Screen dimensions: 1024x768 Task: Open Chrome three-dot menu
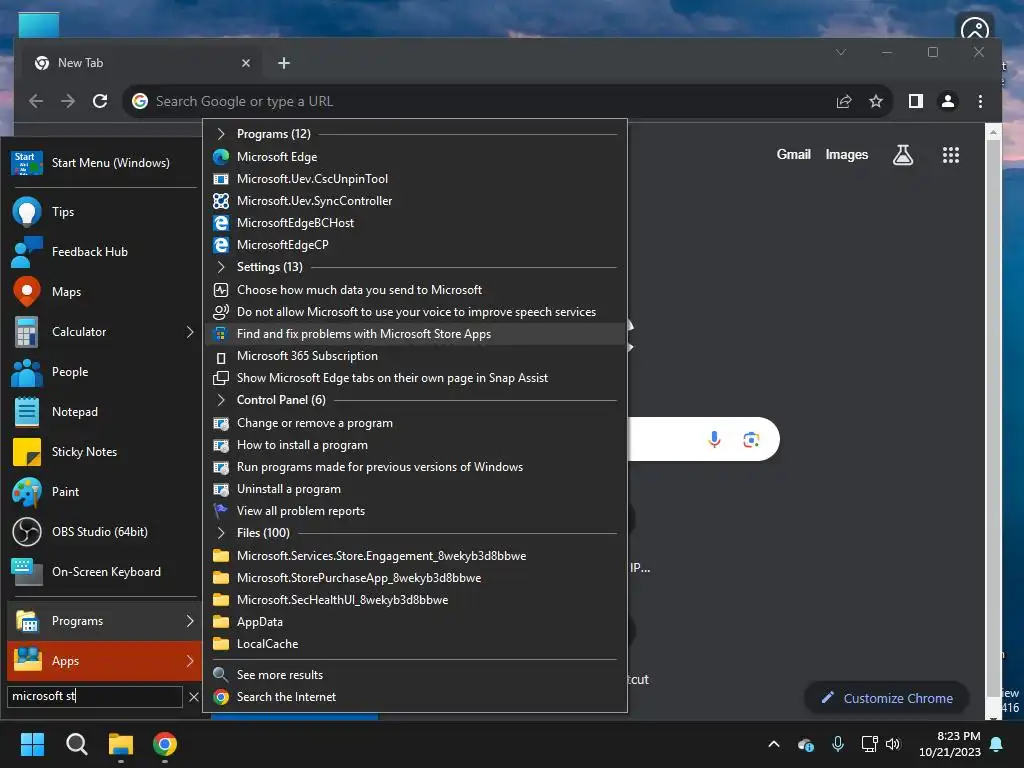pyautogui.click(x=980, y=101)
